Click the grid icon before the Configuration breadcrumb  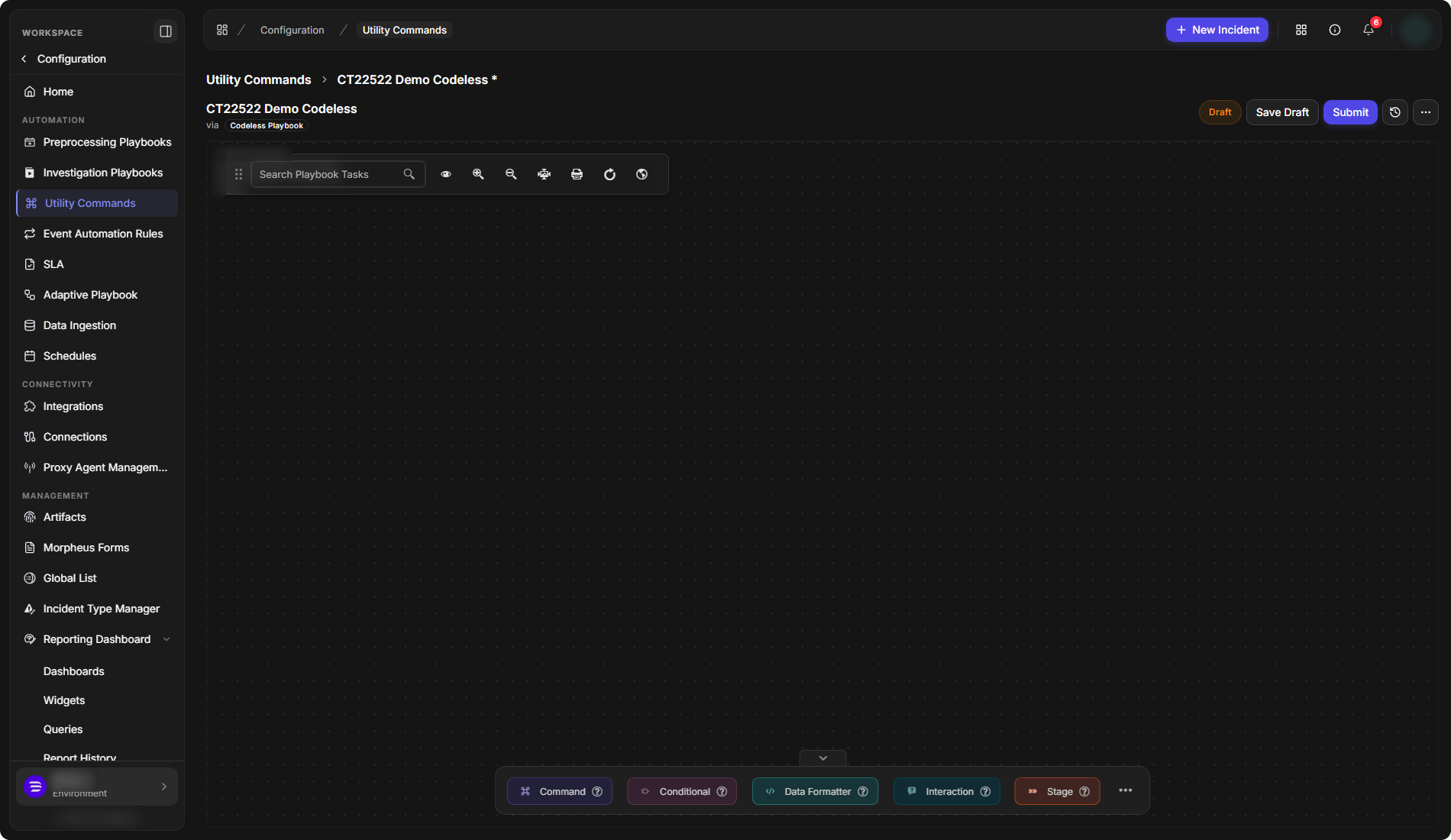click(222, 30)
